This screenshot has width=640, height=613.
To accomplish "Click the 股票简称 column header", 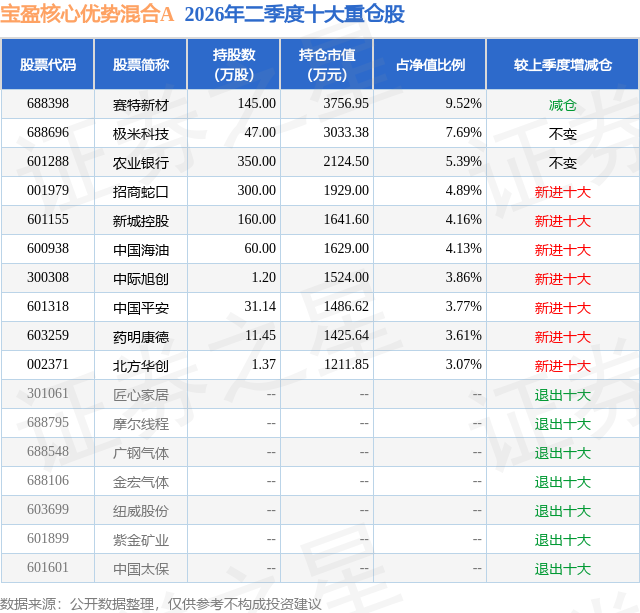I will (x=141, y=64).
